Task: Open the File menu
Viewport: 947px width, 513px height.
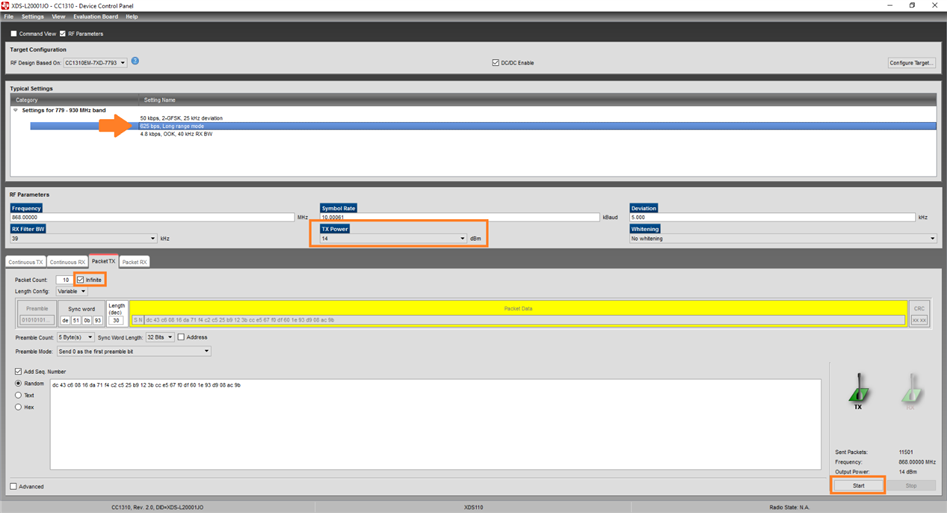Action: coord(8,17)
